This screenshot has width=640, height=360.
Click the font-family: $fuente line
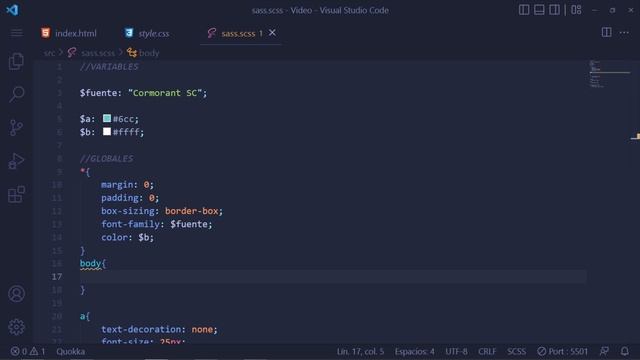click(157, 224)
